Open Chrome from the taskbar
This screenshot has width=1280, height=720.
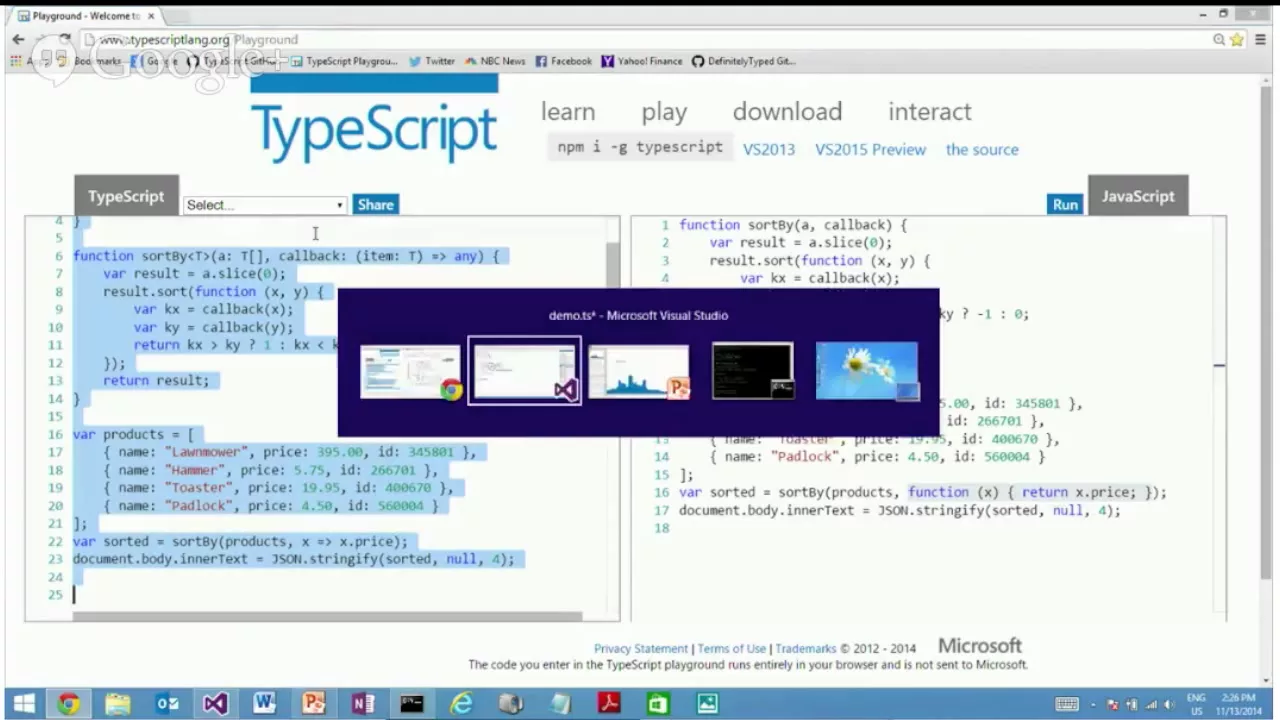click(68, 704)
